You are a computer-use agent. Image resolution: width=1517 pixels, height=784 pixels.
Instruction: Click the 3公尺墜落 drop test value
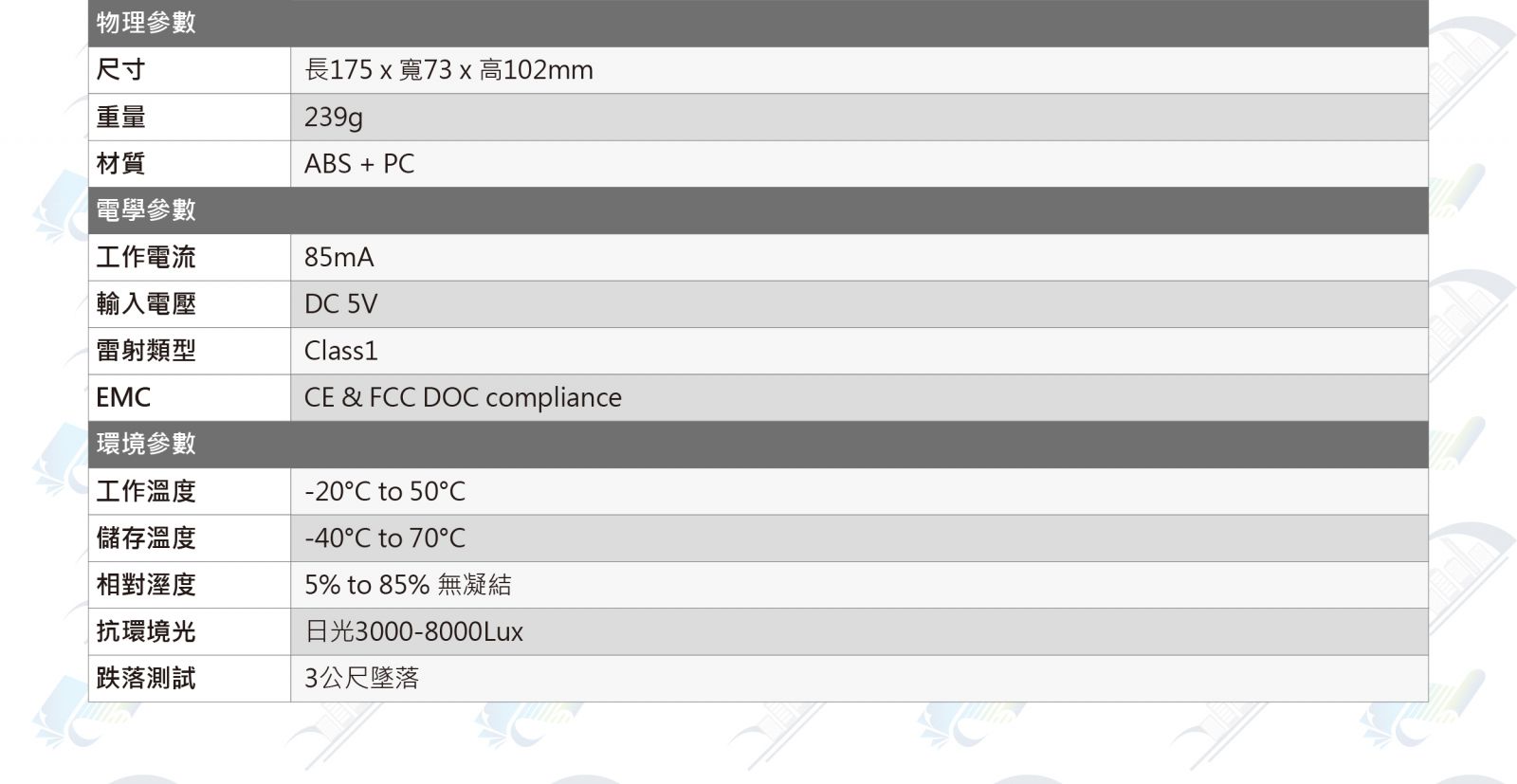pos(361,678)
